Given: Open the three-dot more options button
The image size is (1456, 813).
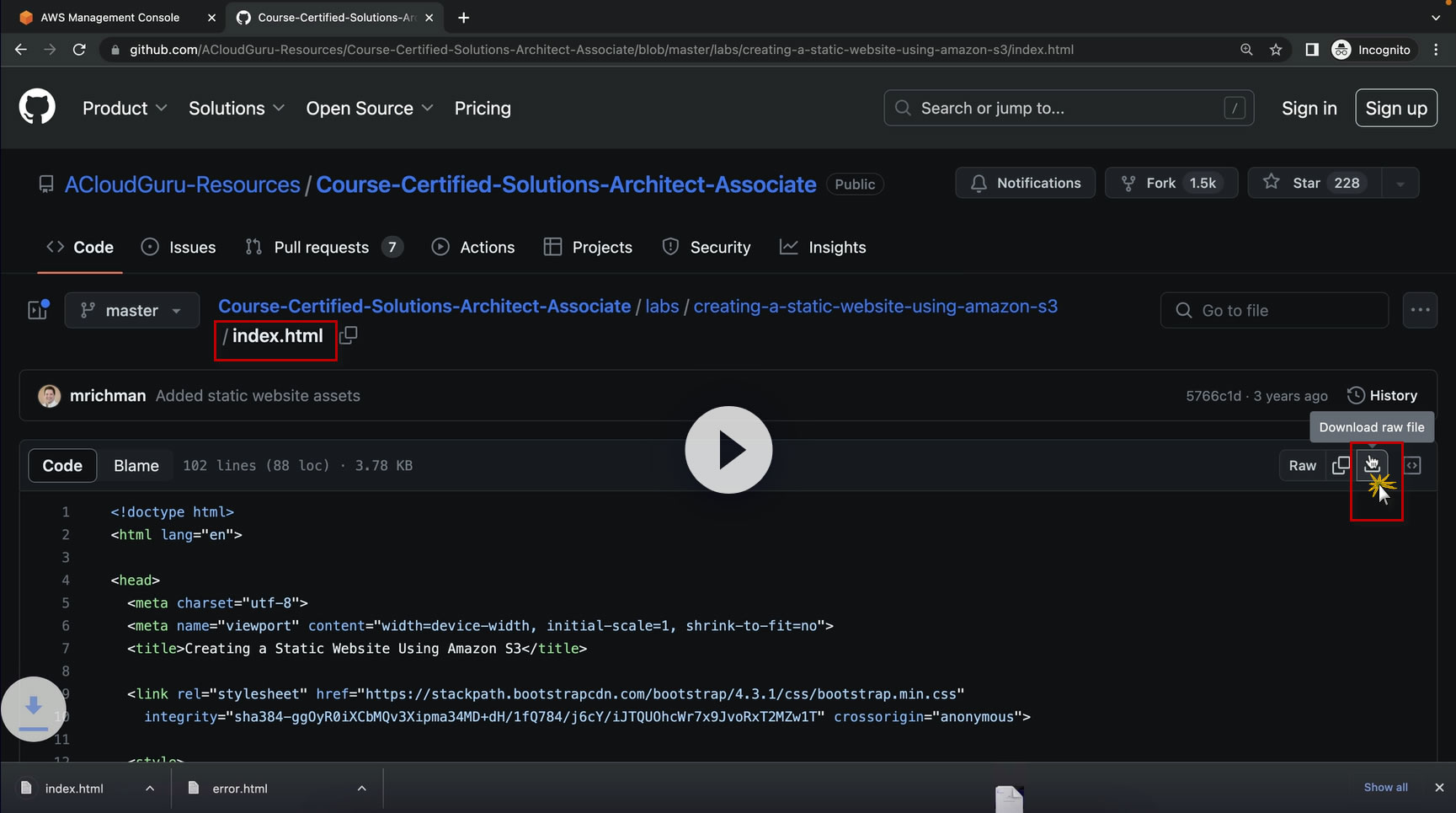Looking at the screenshot, I should point(1420,310).
